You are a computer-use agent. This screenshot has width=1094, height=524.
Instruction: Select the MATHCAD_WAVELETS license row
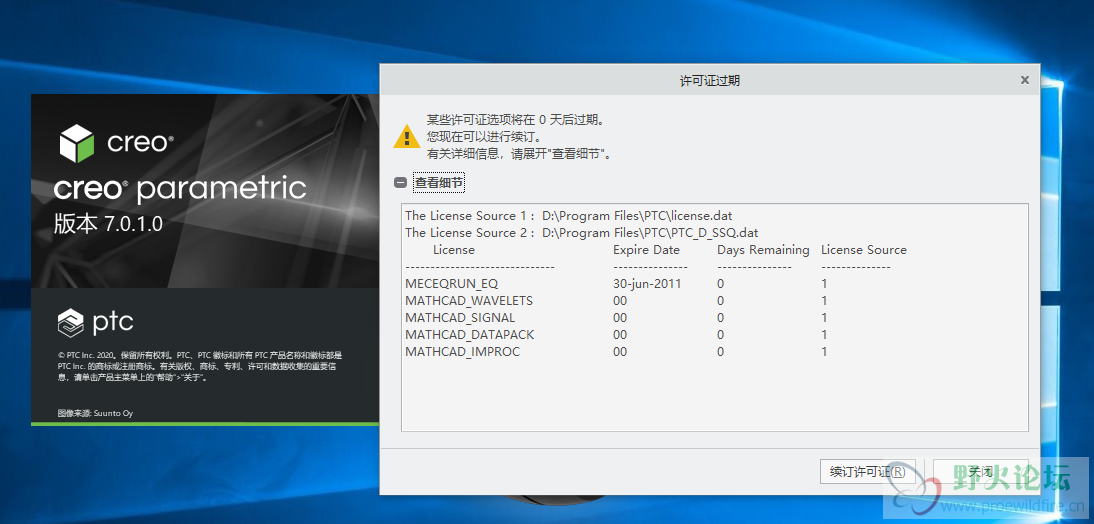click(616, 301)
